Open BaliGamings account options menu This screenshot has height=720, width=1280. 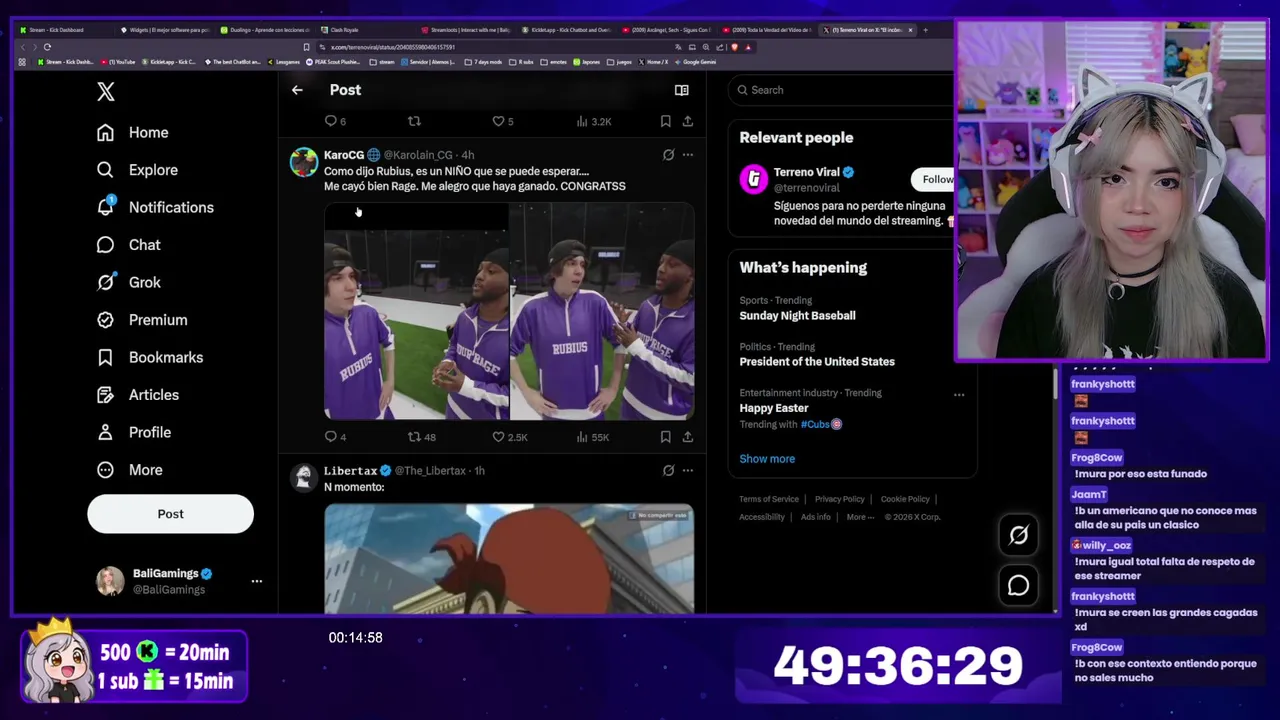coord(256,581)
